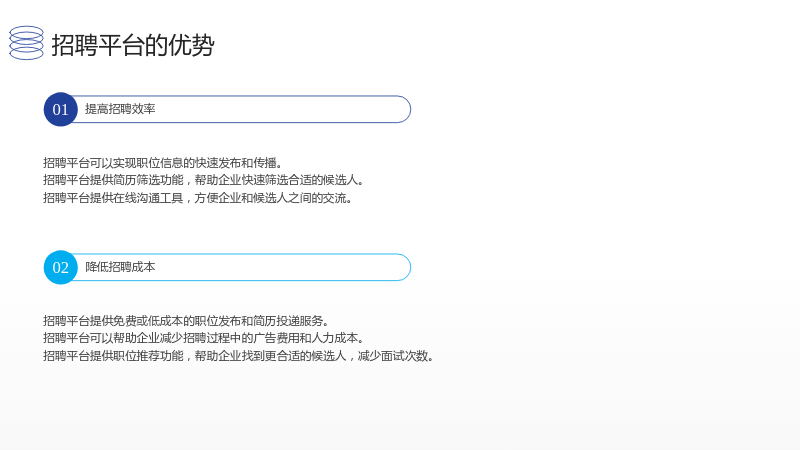800x450 pixels.
Task: Click the light blue 02 circle badge
Action: coord(60,267)
